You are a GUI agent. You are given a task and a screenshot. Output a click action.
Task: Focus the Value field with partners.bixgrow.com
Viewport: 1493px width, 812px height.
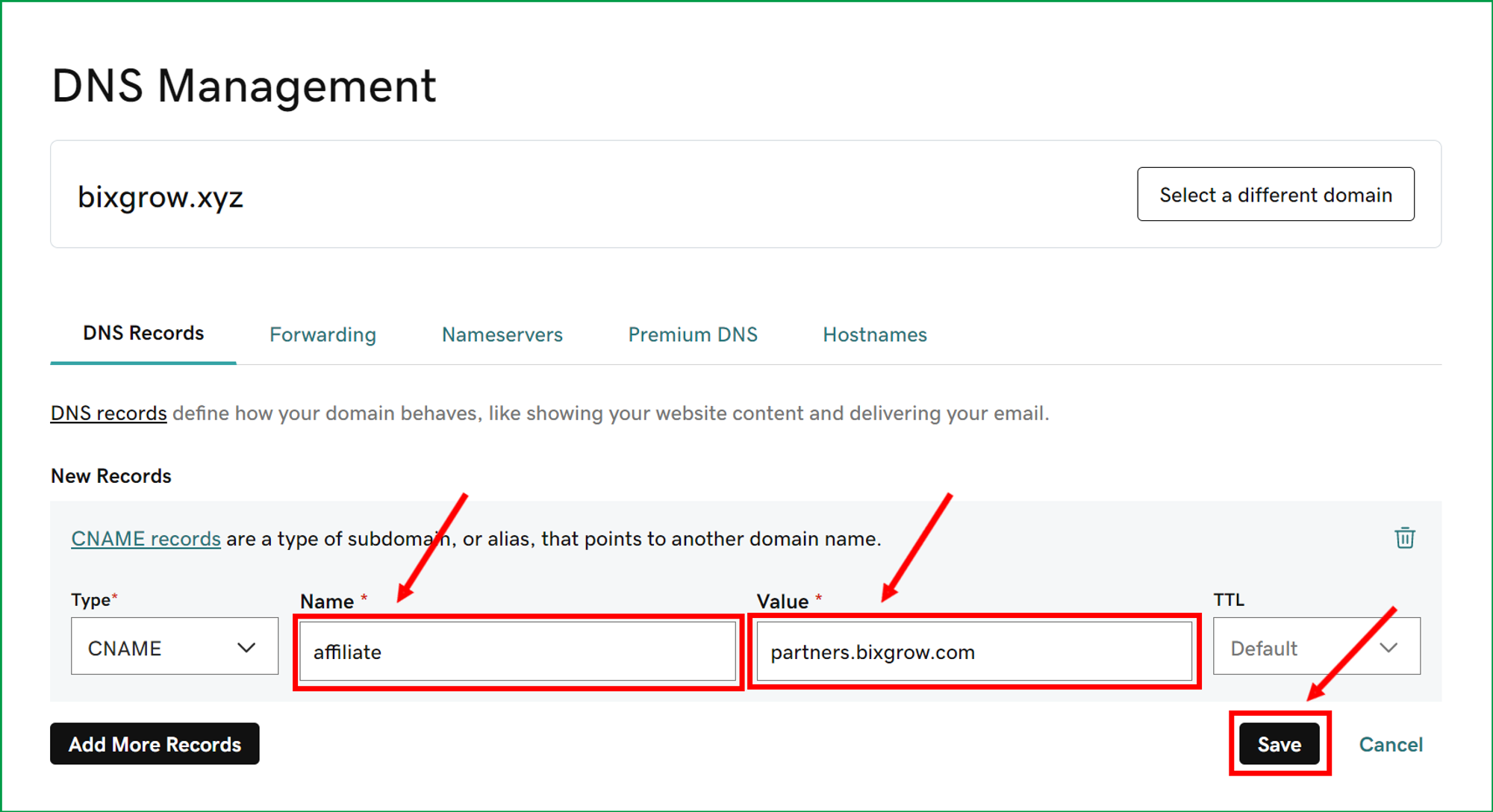973,652
